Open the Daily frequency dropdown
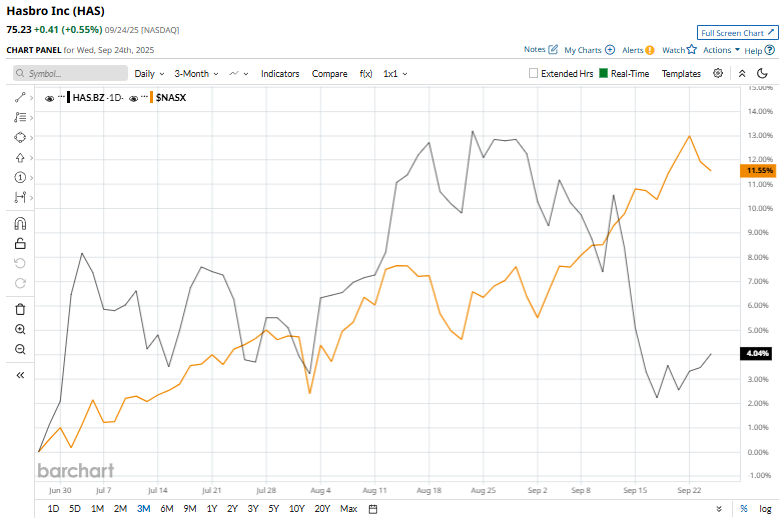 [149, 73]
